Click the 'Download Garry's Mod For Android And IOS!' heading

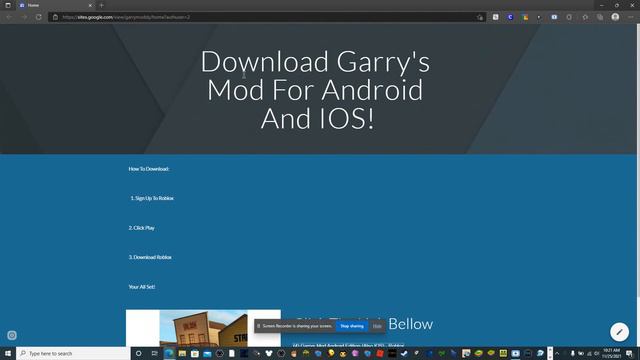pos(316,89)
